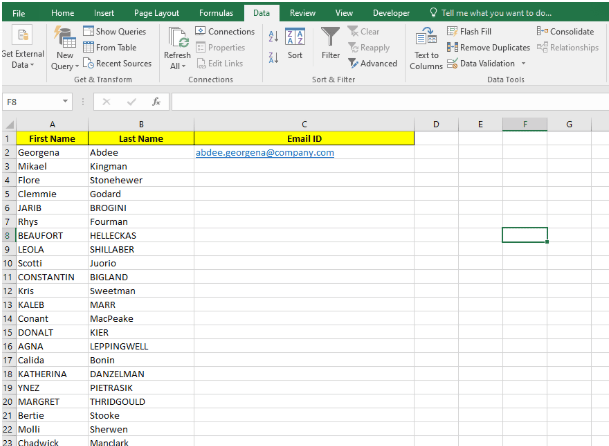Open the Refresh All dropdown
This screenshot has height=446, width=609.
coord(178,66)
